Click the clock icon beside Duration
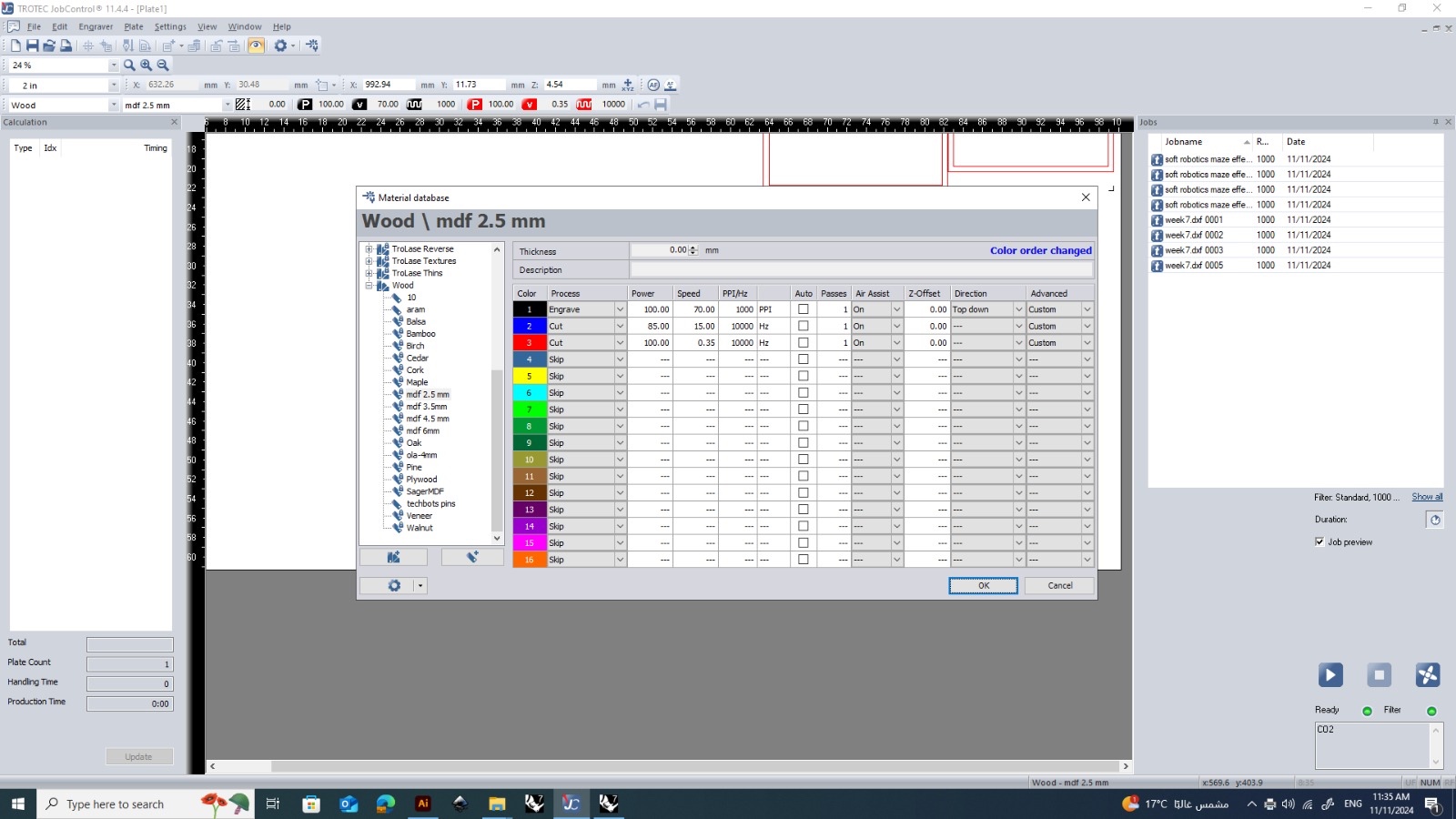The height and width of the screenshot is (819, 1456). coord(1435,520)
